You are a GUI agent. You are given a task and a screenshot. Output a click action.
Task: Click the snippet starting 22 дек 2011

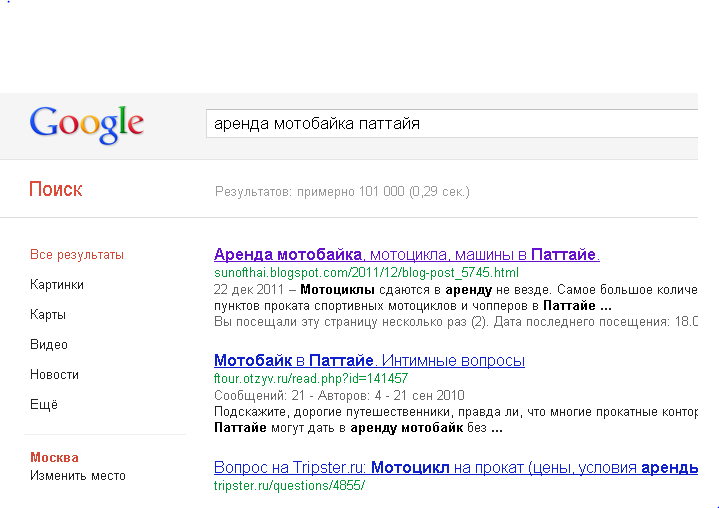[x=456, y=298]
